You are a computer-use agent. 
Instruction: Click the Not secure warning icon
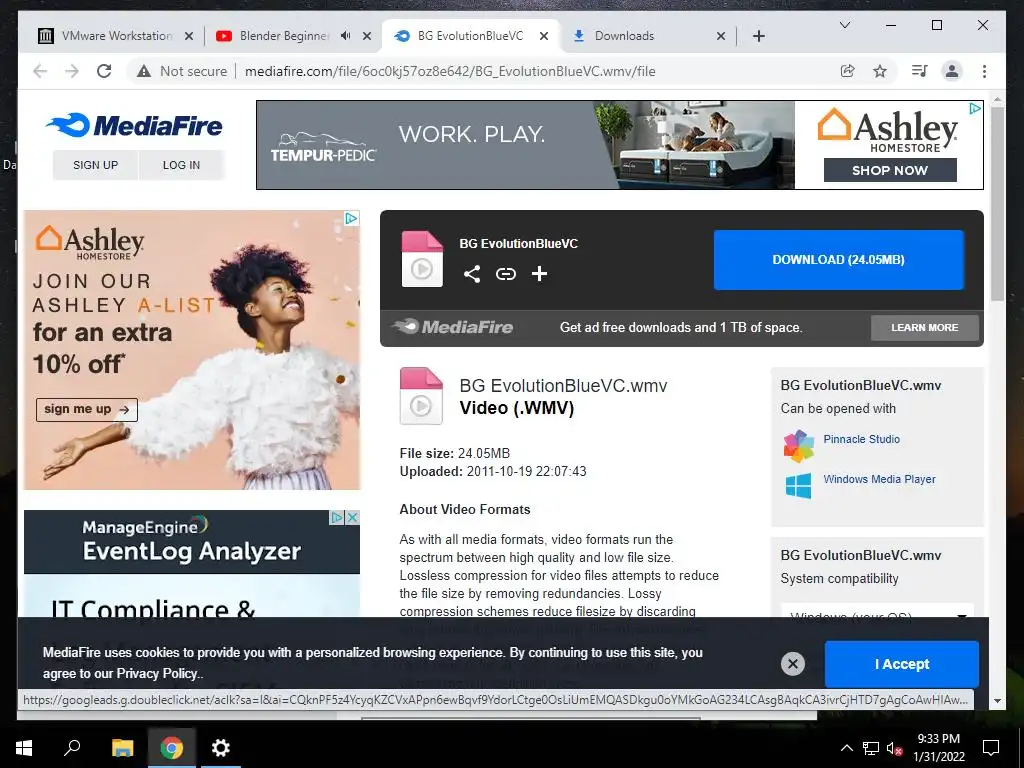144,71
